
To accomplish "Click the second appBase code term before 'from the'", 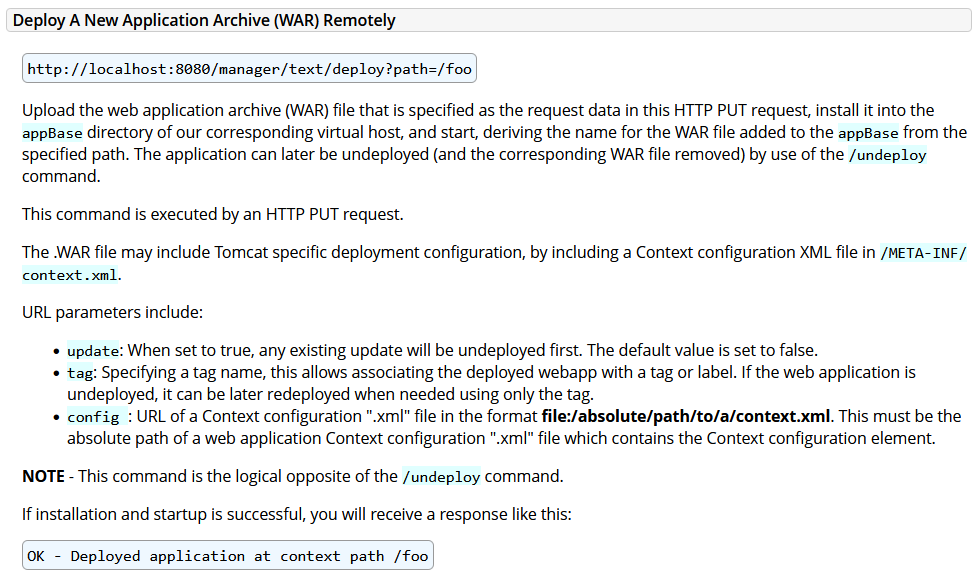I will [868, 133].
